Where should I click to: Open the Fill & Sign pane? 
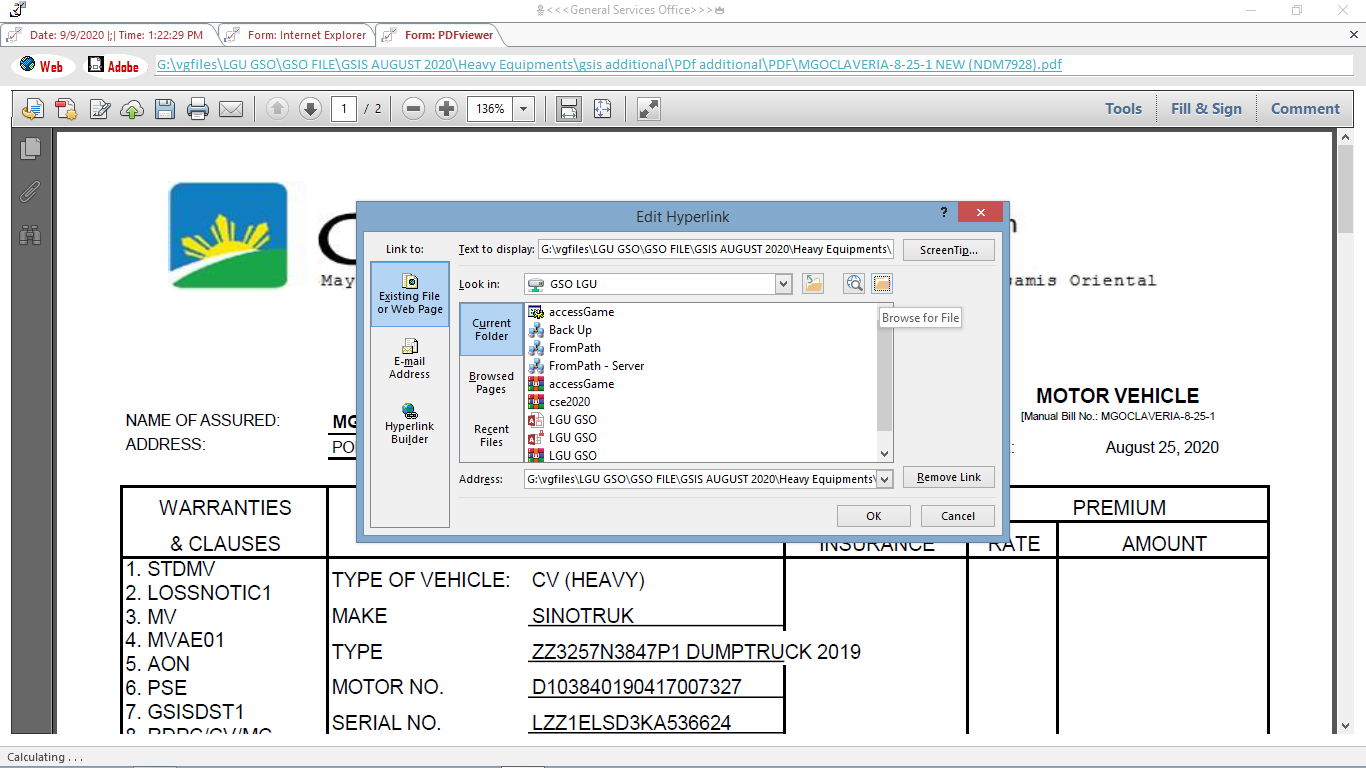(1206, 109)
